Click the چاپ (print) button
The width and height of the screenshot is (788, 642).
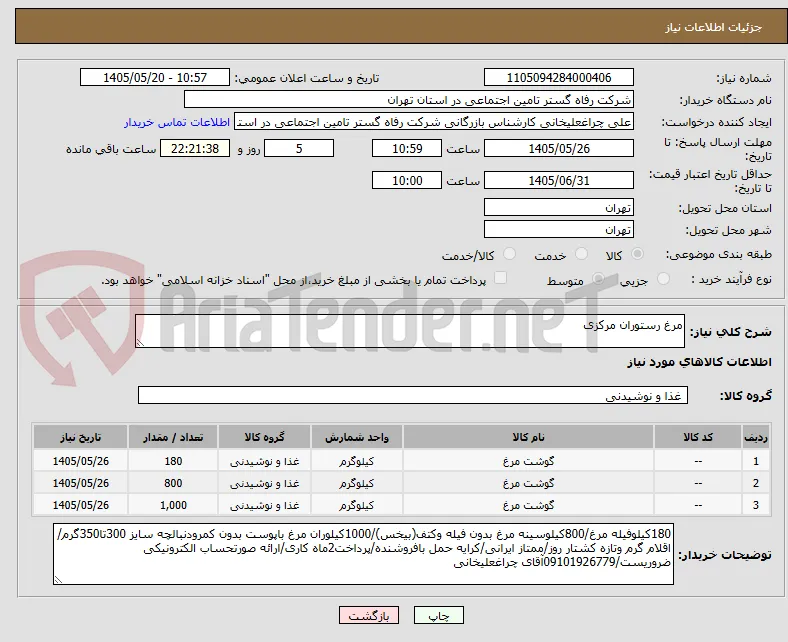(438, 615)
